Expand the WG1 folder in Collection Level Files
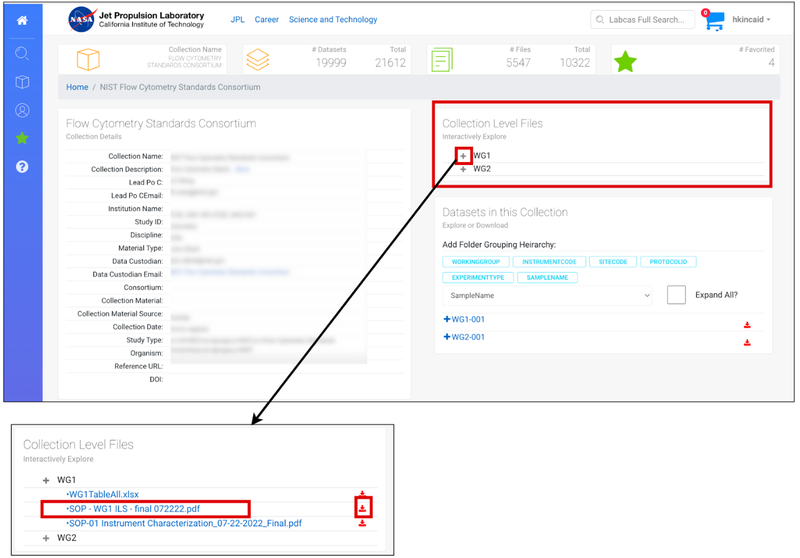 tap(464, 156)
